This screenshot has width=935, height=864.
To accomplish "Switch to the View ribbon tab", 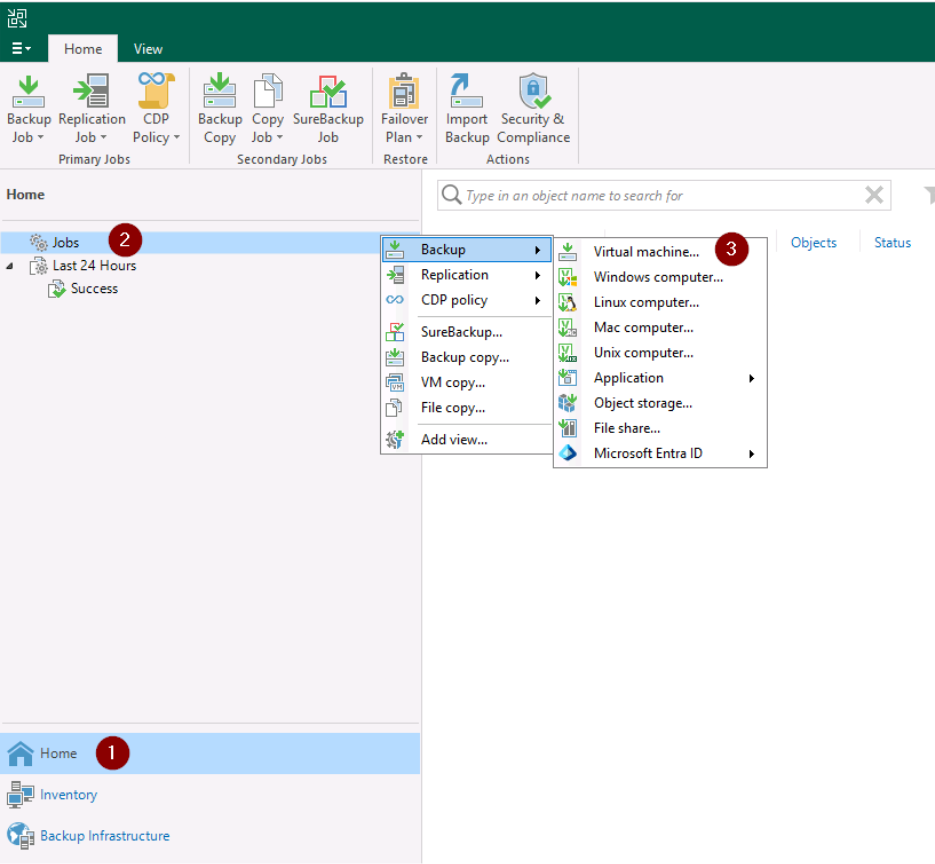I will tap(148, 49).
